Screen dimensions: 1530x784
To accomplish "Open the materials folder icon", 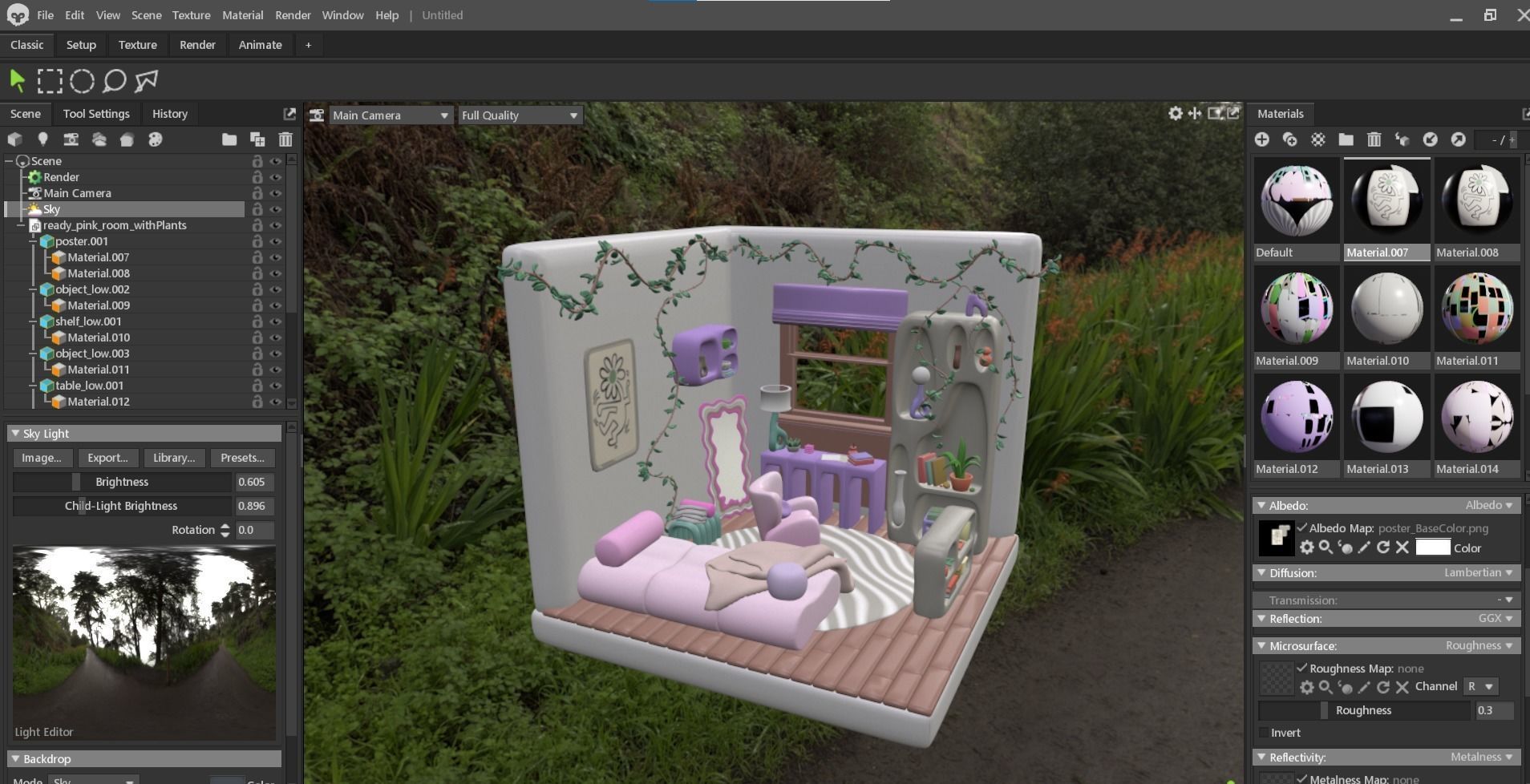I will coord(1346,139).
